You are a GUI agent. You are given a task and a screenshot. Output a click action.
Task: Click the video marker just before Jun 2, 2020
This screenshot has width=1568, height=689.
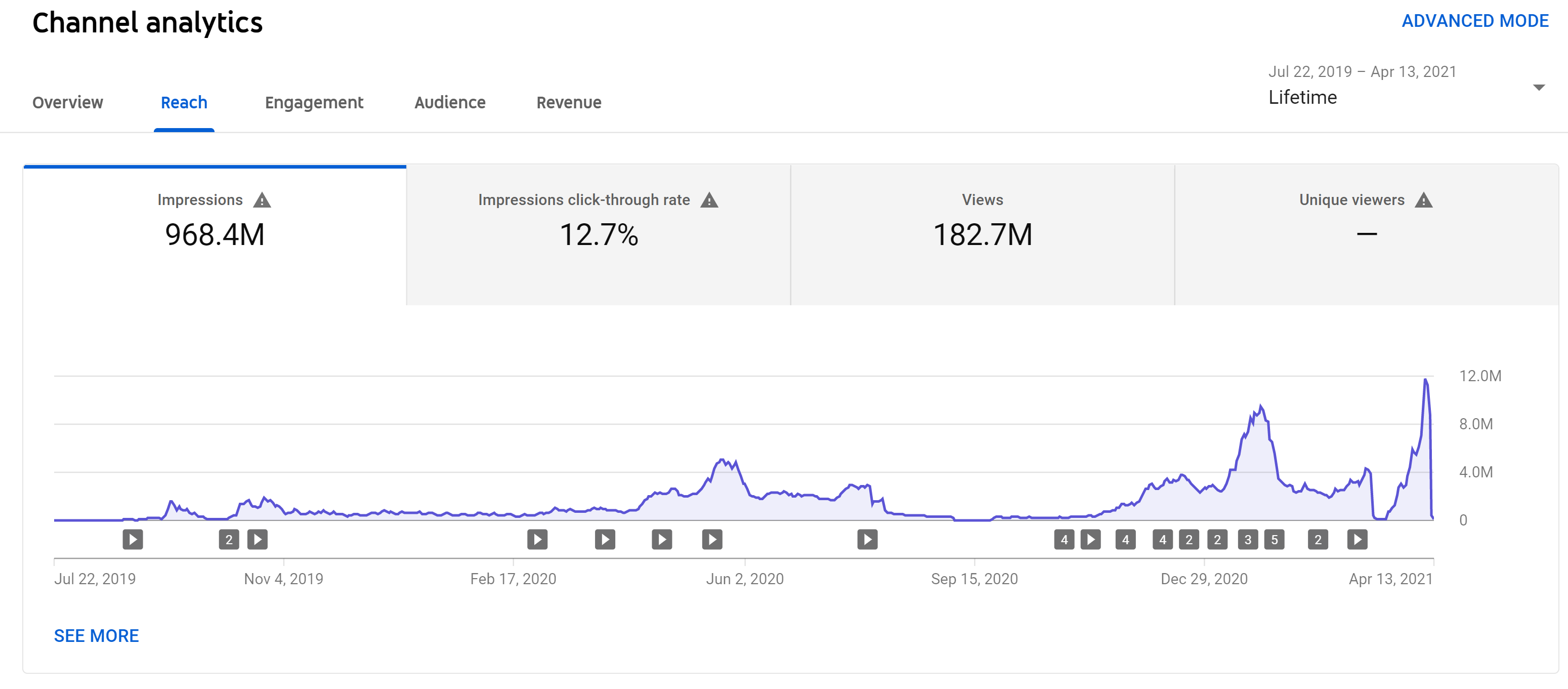tap(712, 539)
